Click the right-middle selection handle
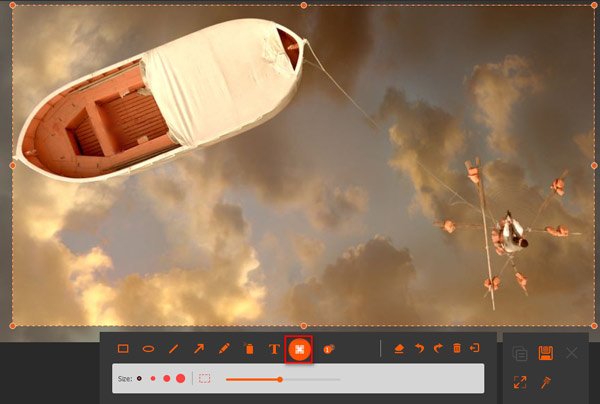Image resolution: width=600 pixels, height=404 pixels. tap(594, 166)
